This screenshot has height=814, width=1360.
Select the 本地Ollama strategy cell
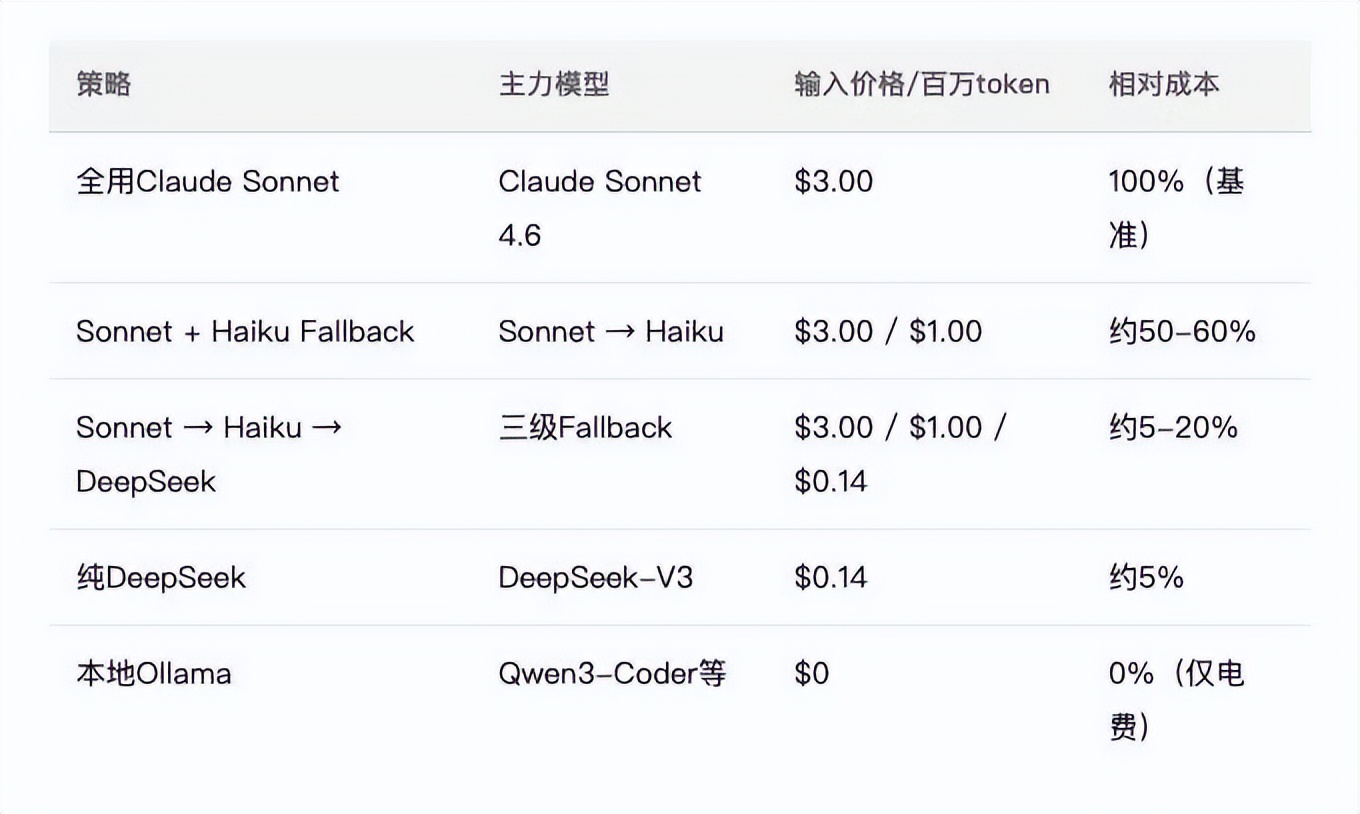(x=154, y=674)
